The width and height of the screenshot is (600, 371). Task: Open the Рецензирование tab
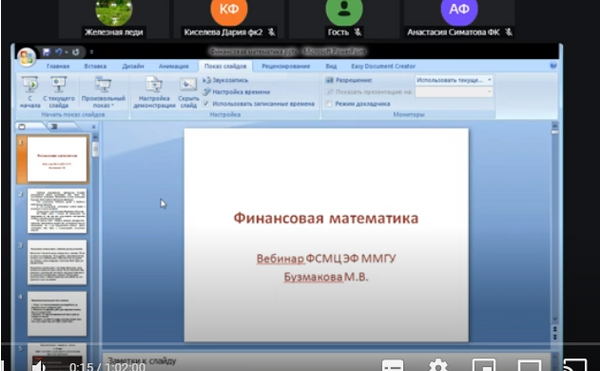pos(285,66)
